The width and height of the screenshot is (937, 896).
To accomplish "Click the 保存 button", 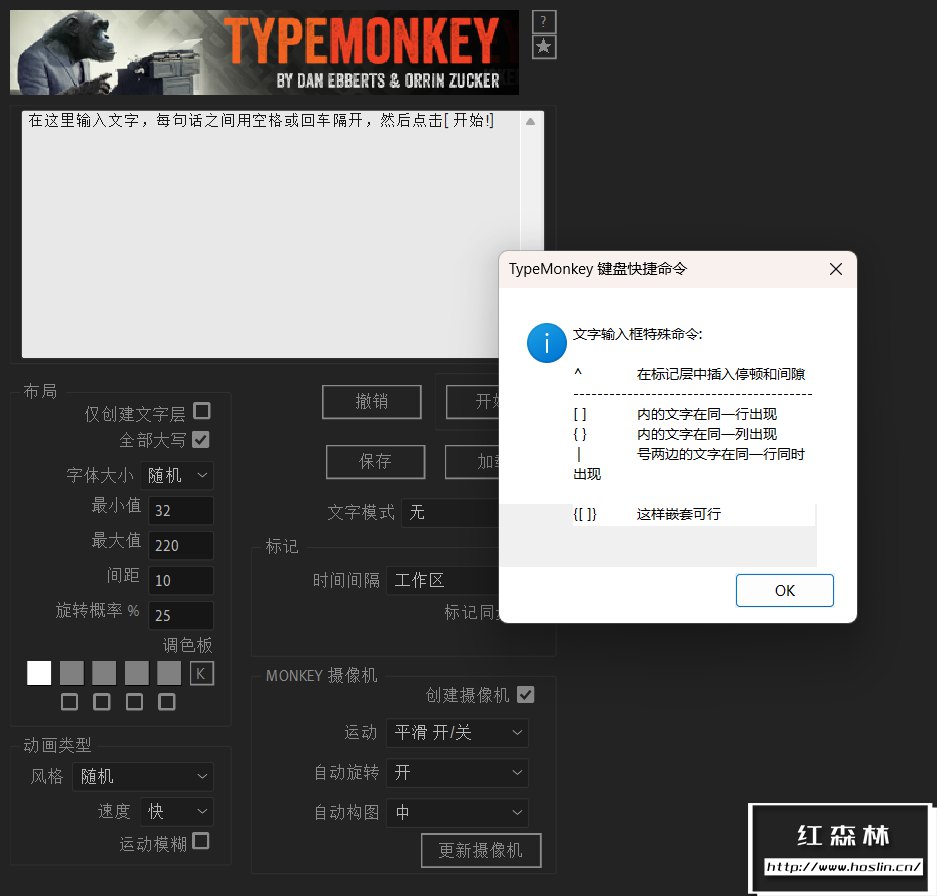I will pyautogui.click(x=375, y=461).
